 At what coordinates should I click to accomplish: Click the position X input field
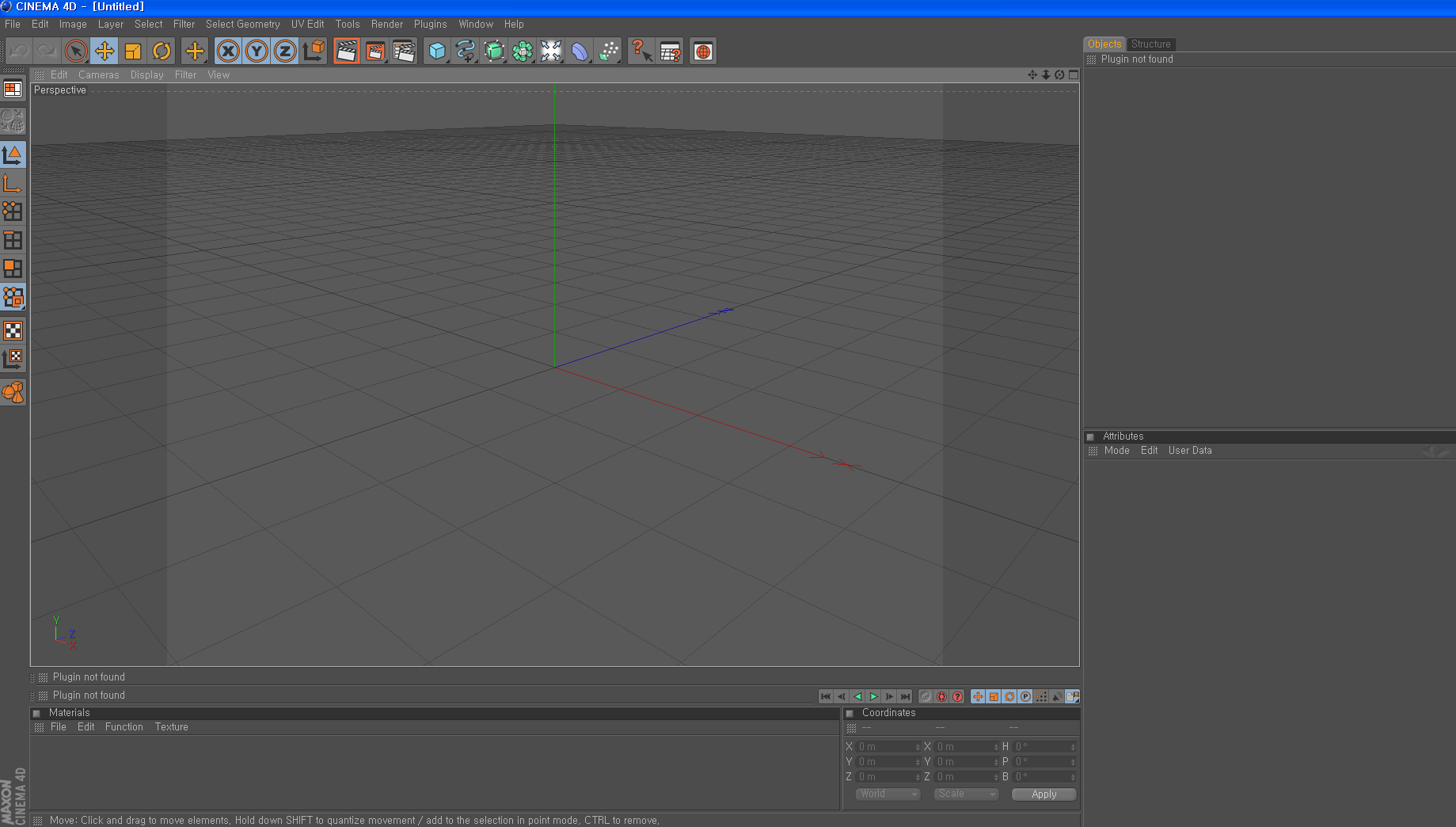point(888,747)
